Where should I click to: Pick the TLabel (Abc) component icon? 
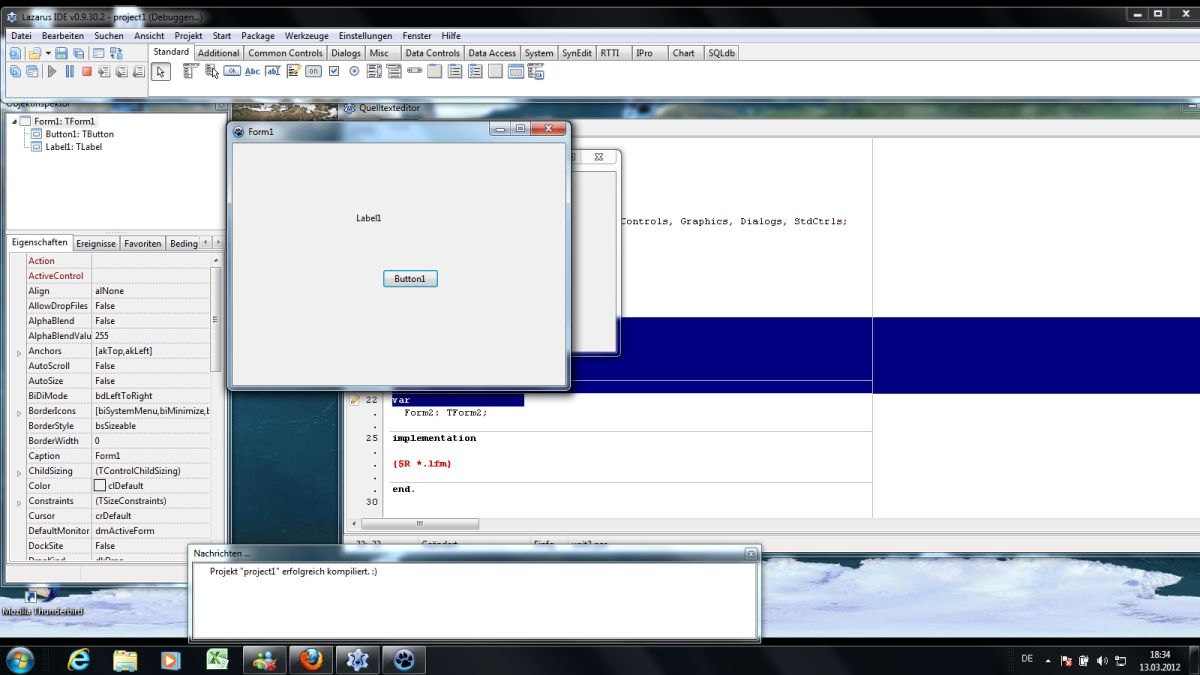click(x=252, y=71)
